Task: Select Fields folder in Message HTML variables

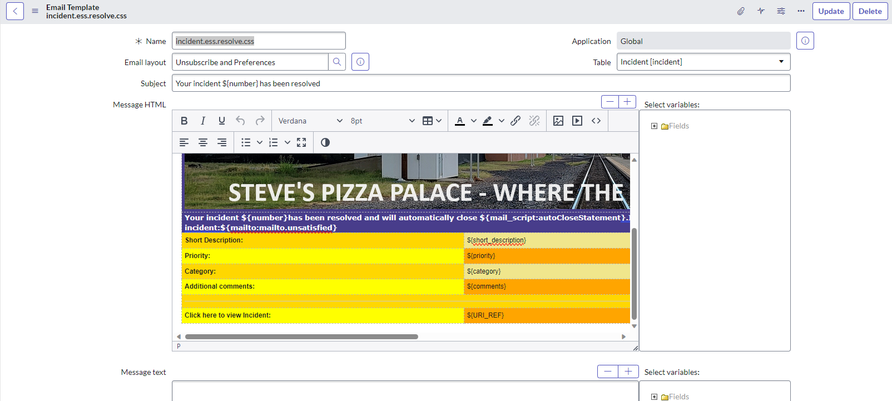Action: coord(675,126)
